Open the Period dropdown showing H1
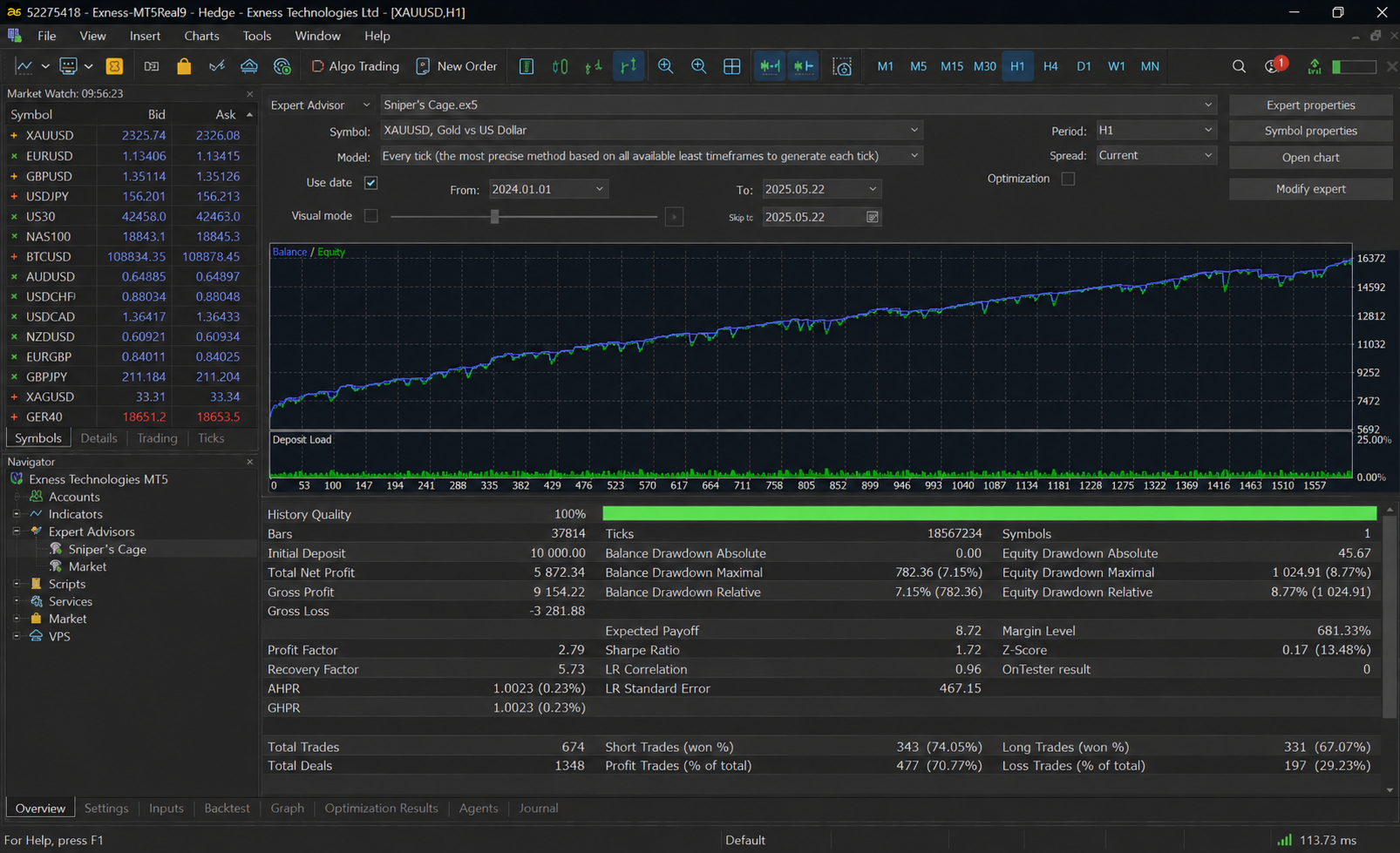 [x=1155, y=130]
